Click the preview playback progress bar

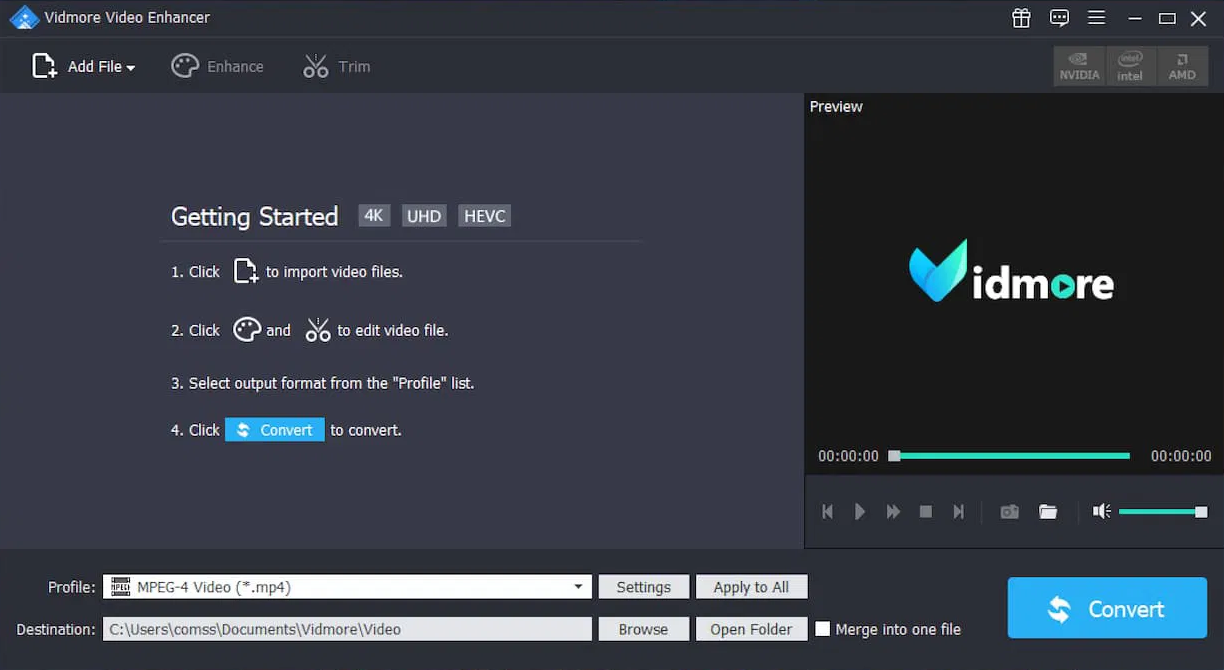1010,456
